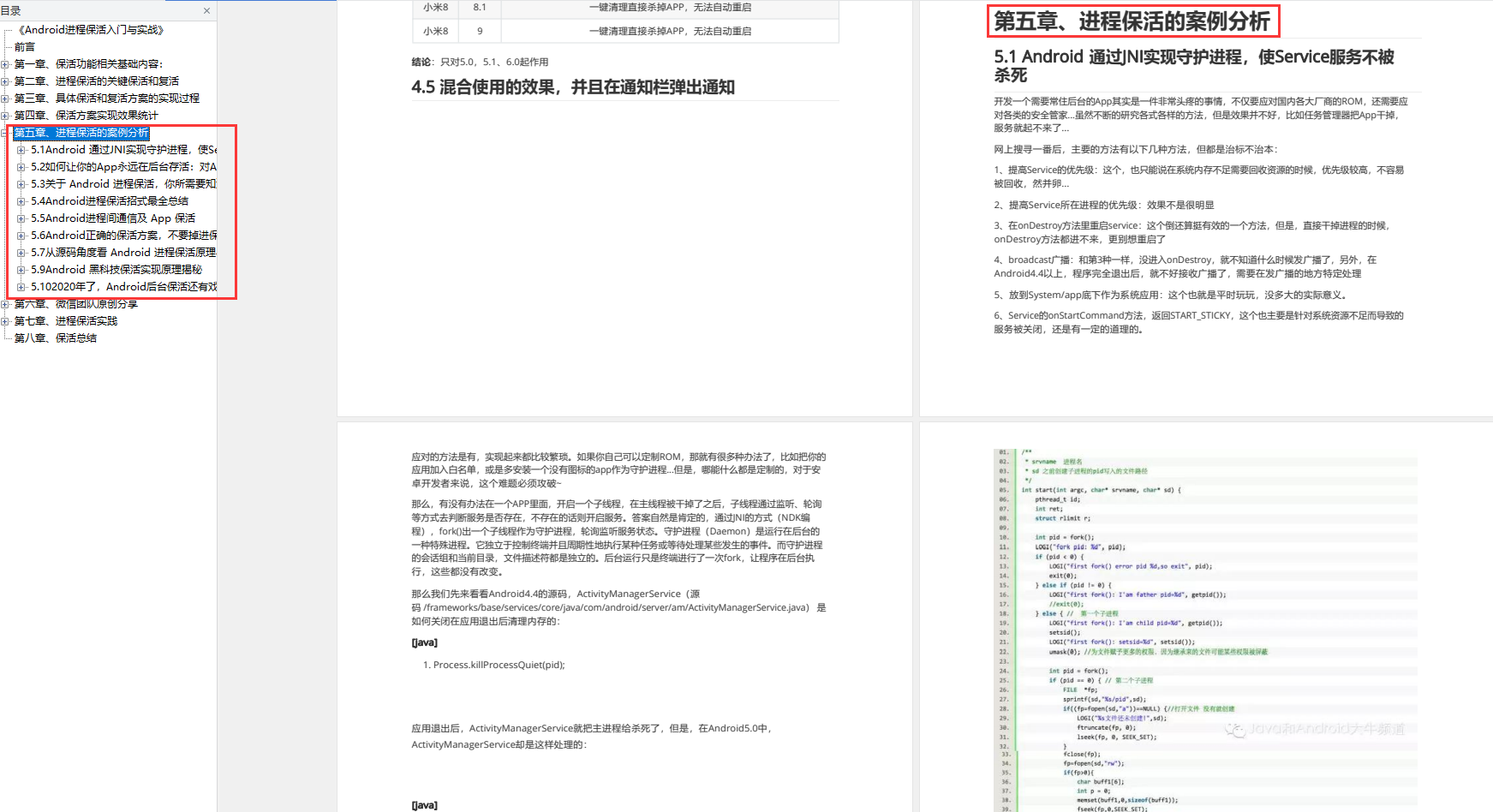Viewport: 1493px width, 812px height.
Task: Click the 目录 panel title
Action: tap(11, 11)
